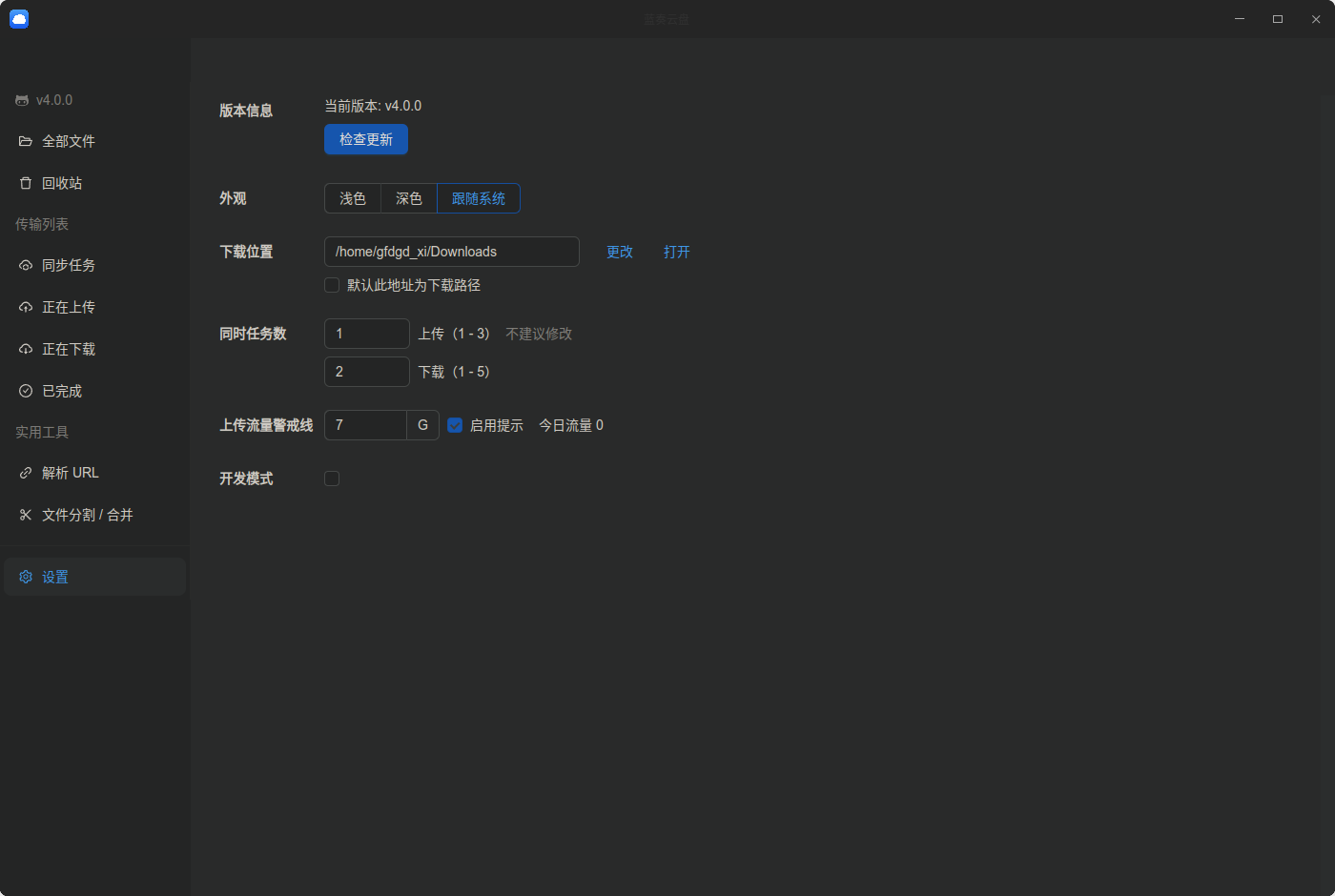View 已完成 completed tasks
This screenshot has width=1335, height=896.
tap(95, 391)
